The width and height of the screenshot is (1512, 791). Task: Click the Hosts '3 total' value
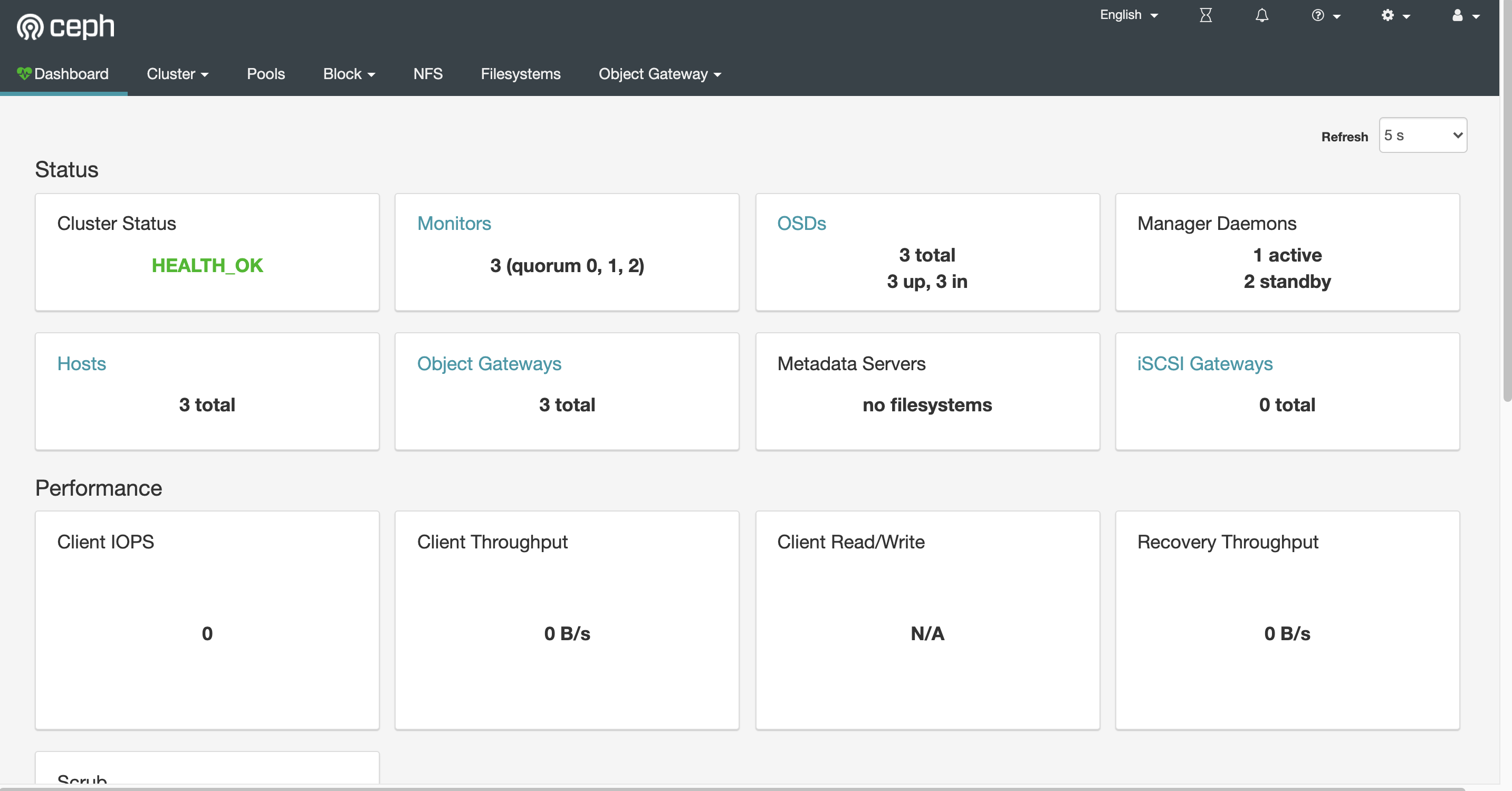pyautogui.click(x=207, y=405)
